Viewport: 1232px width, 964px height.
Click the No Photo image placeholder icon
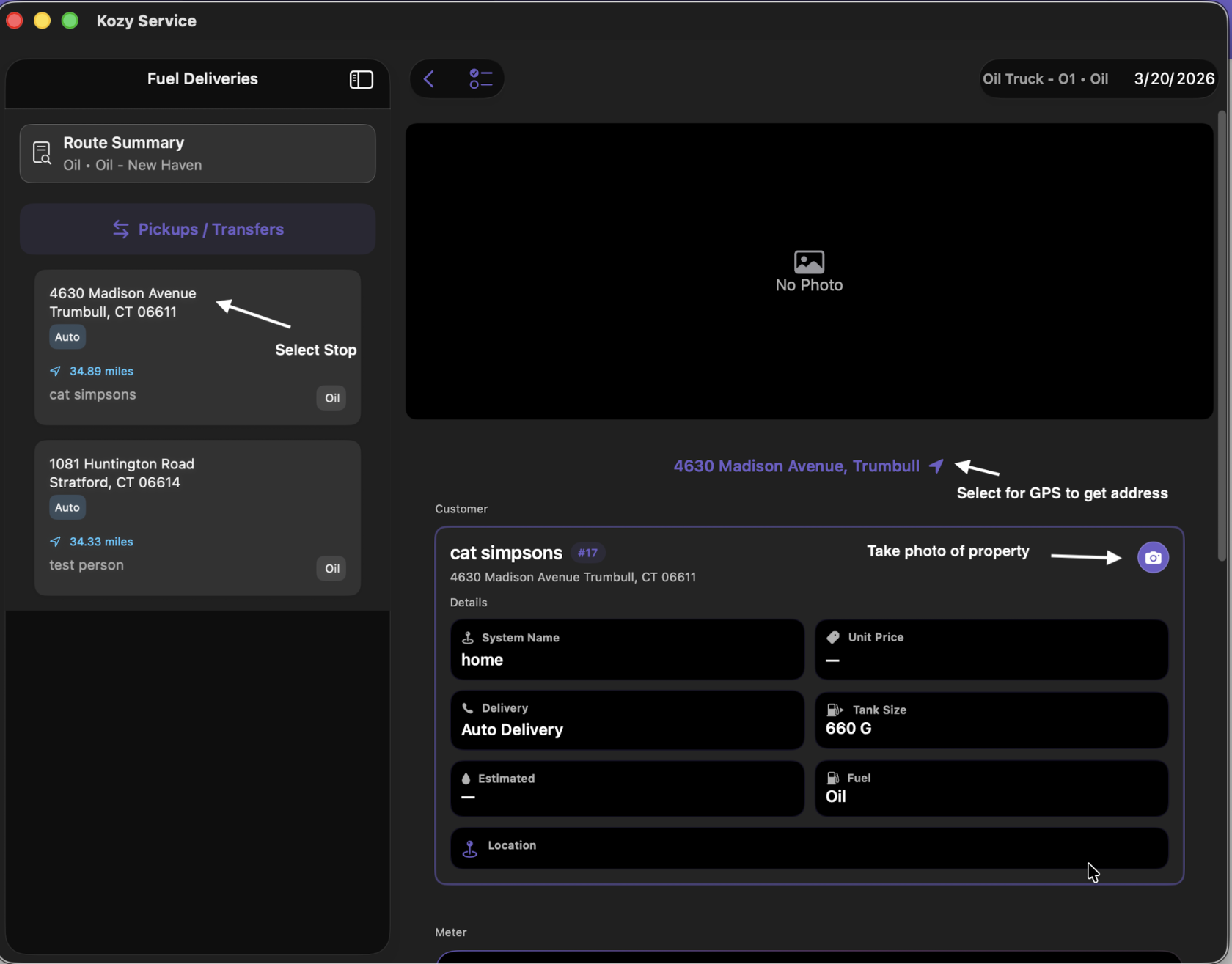coord(809,262)
